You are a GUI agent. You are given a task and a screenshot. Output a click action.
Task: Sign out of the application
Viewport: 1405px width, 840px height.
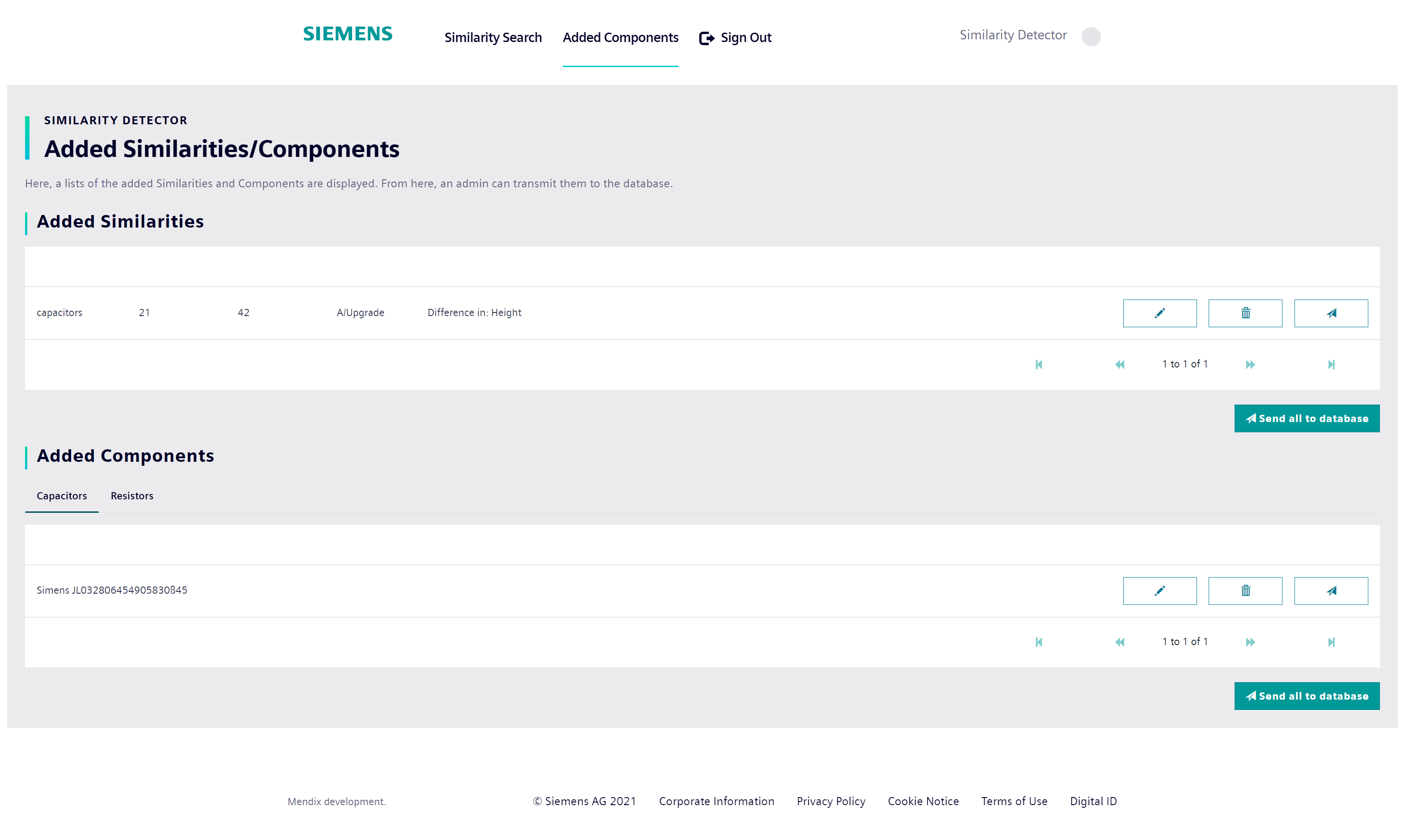click(x=735, y=37)
